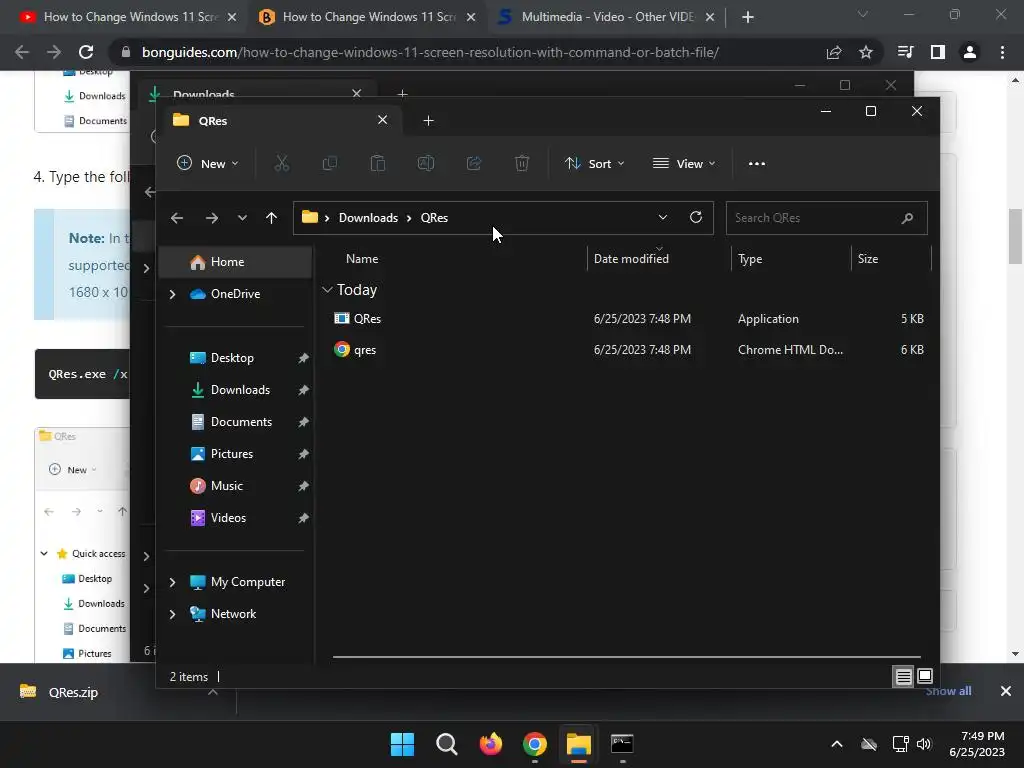This screenshot has width=1024, height=768.
Task: Click the Rename icon in Explorer toolbar
Action: coord(426,163)
